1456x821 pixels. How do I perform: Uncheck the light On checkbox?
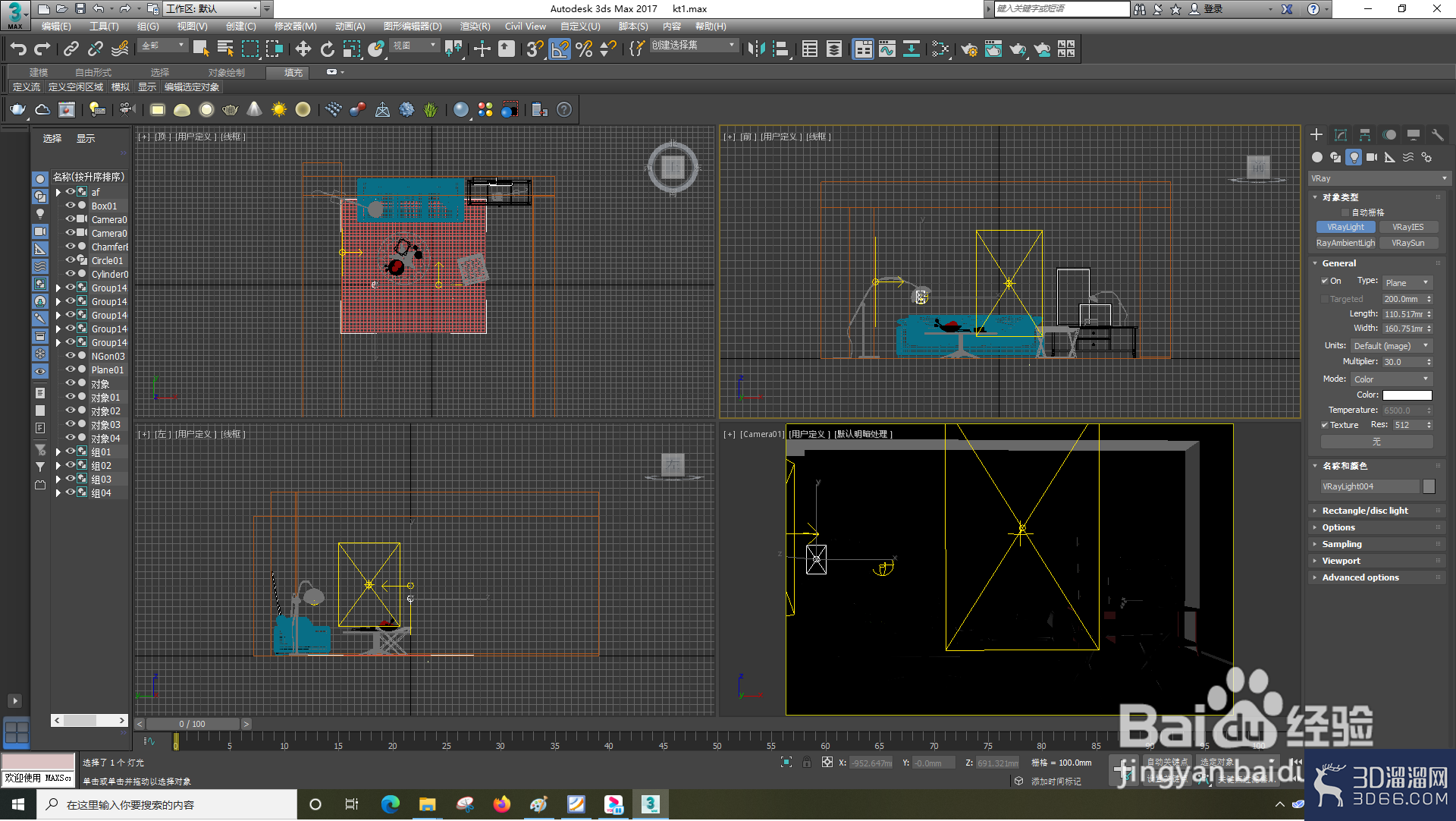coord(1325,282)
